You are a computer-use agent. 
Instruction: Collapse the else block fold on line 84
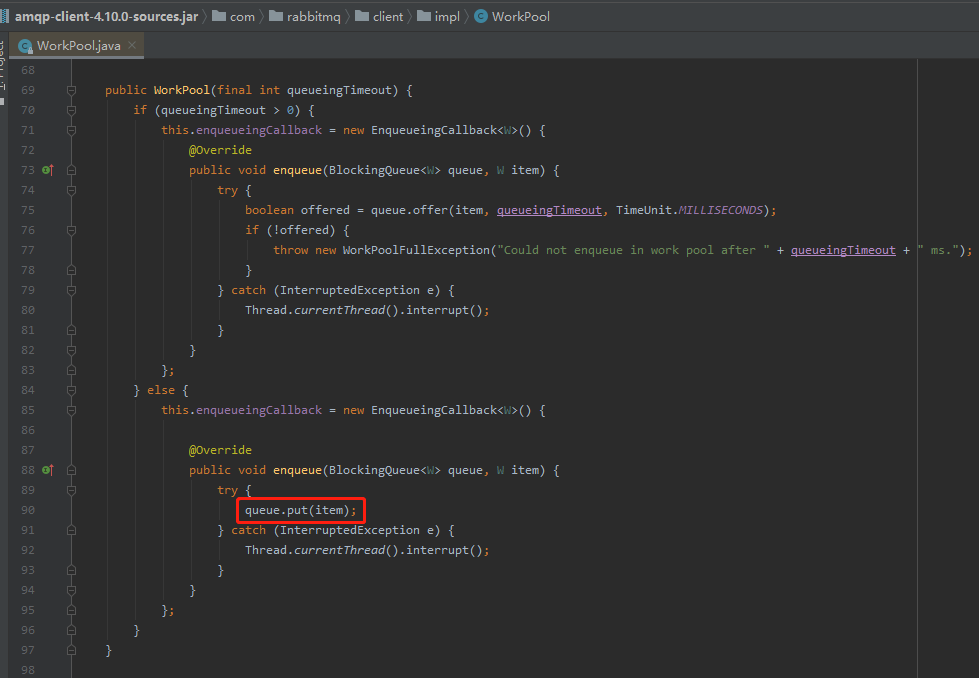(x=71, y=390)
